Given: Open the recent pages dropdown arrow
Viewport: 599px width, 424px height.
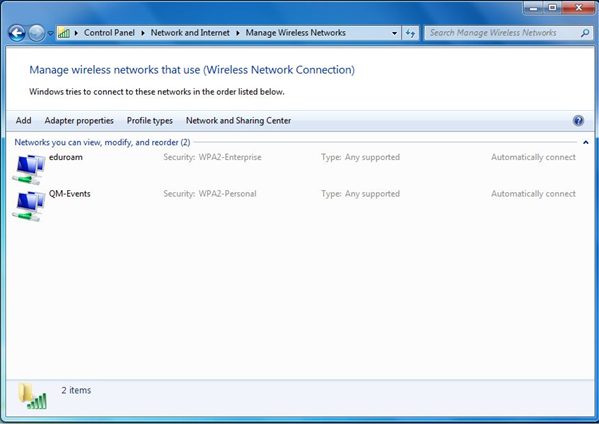Looking at the screenshot, I should click(x=50, y=33).
